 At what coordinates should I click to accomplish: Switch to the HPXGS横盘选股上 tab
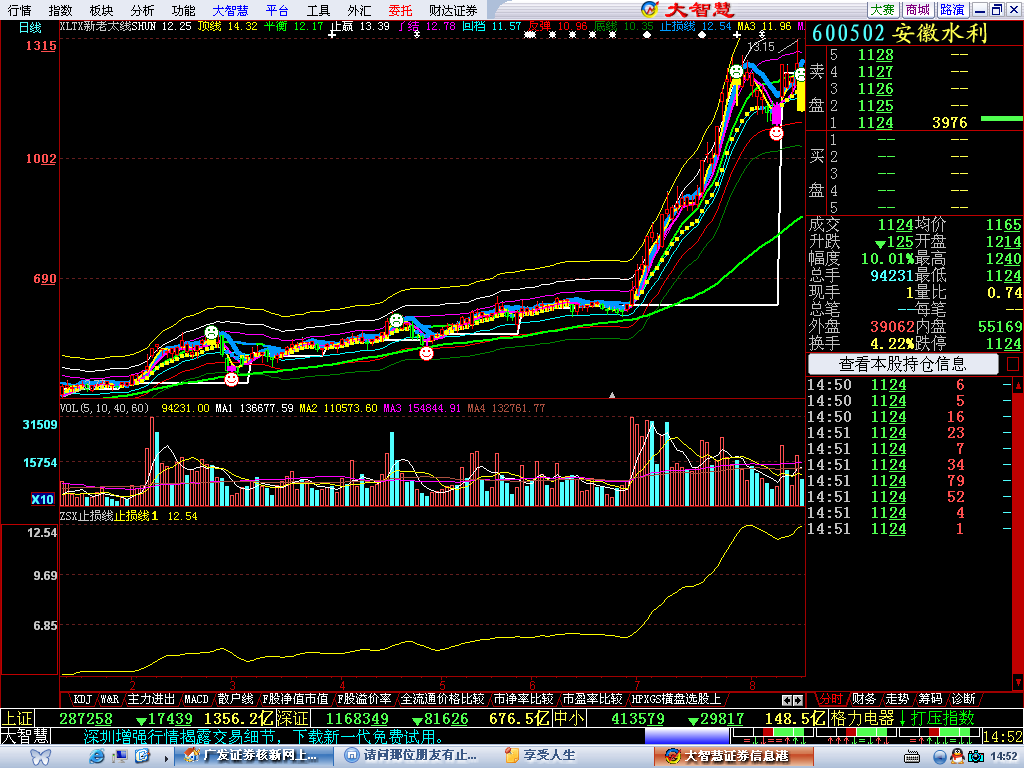pyautogui.click(x=676, y=699)
